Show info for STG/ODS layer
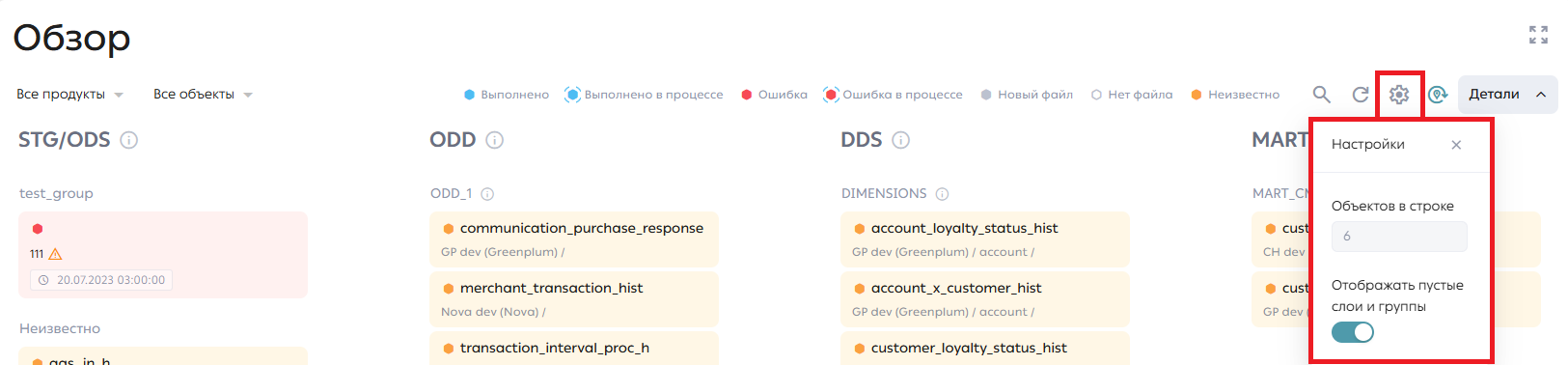 pos(128,140)
